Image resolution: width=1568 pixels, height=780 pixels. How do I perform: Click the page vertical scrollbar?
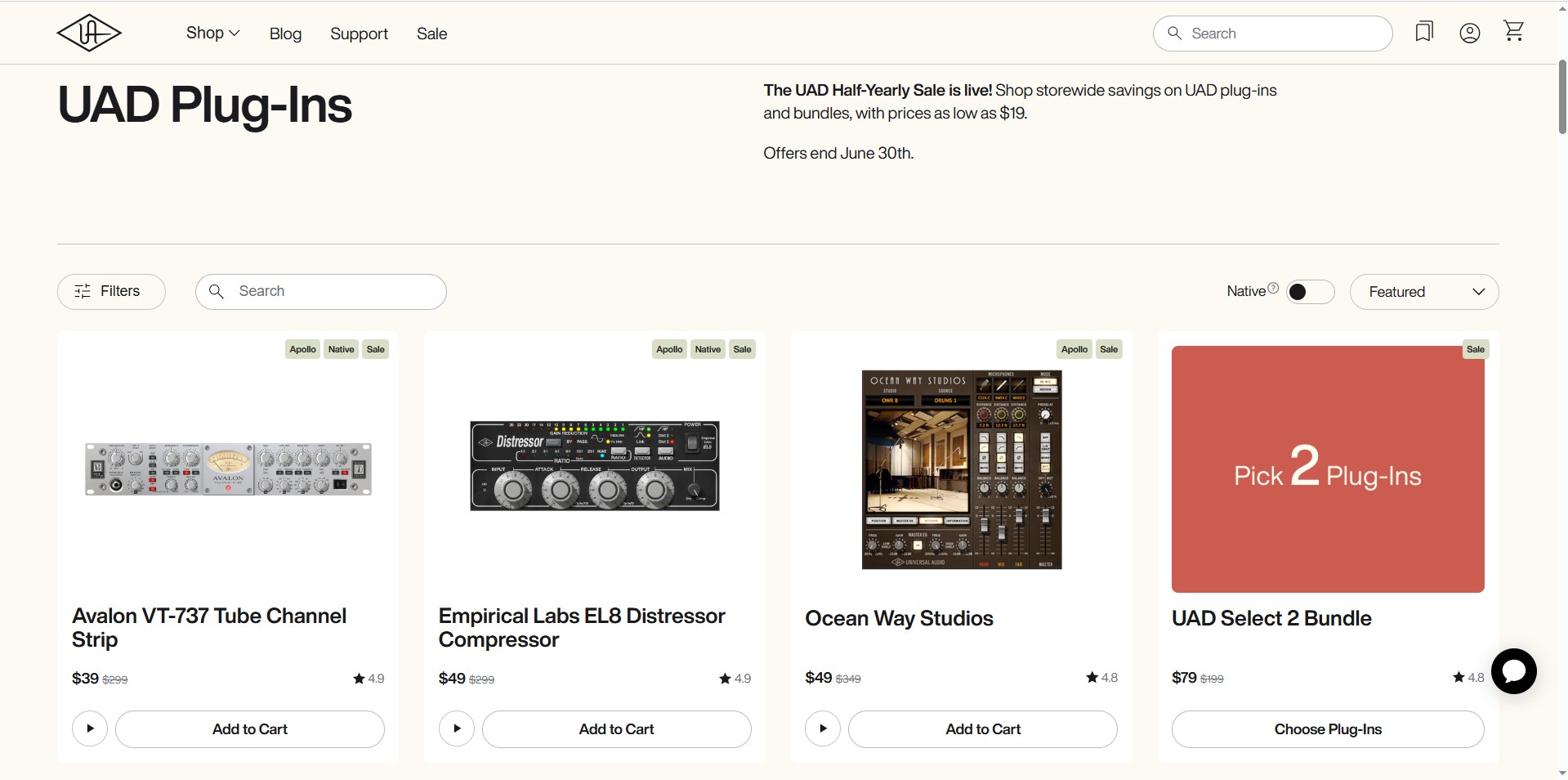[1561, 98]
